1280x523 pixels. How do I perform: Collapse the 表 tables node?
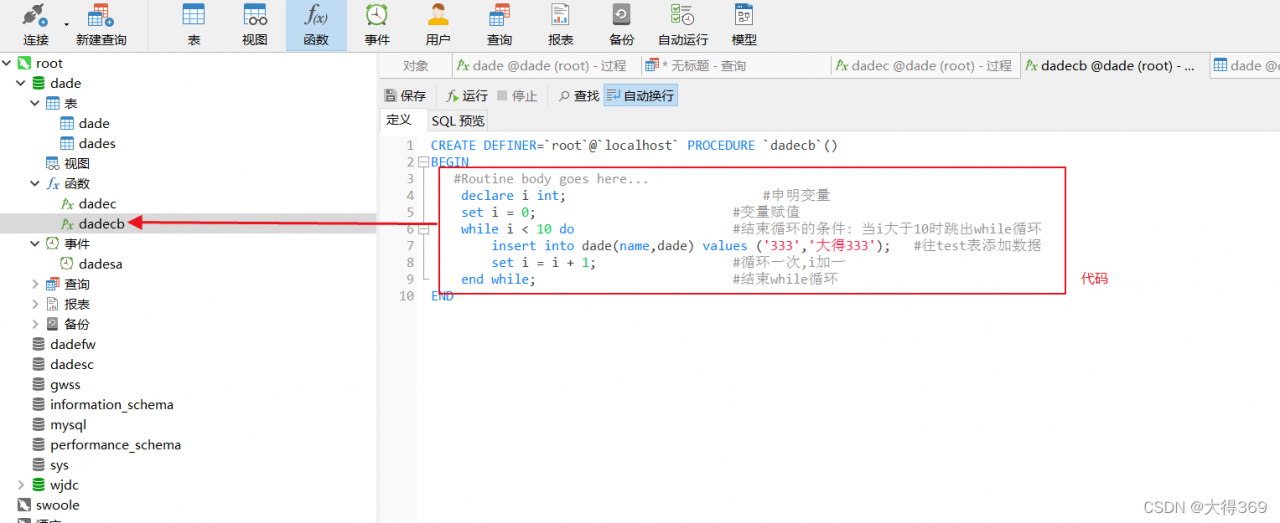point(35,103)
